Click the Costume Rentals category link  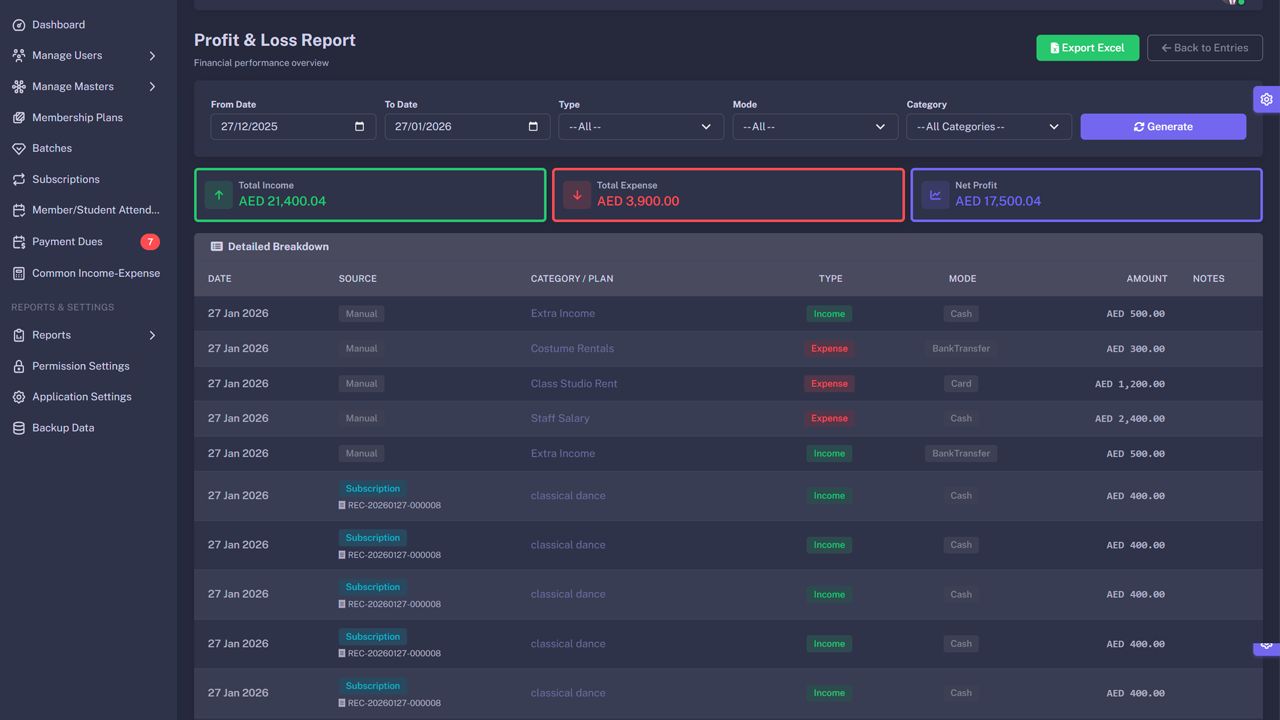pyautogui.click(x=572, y=349)
